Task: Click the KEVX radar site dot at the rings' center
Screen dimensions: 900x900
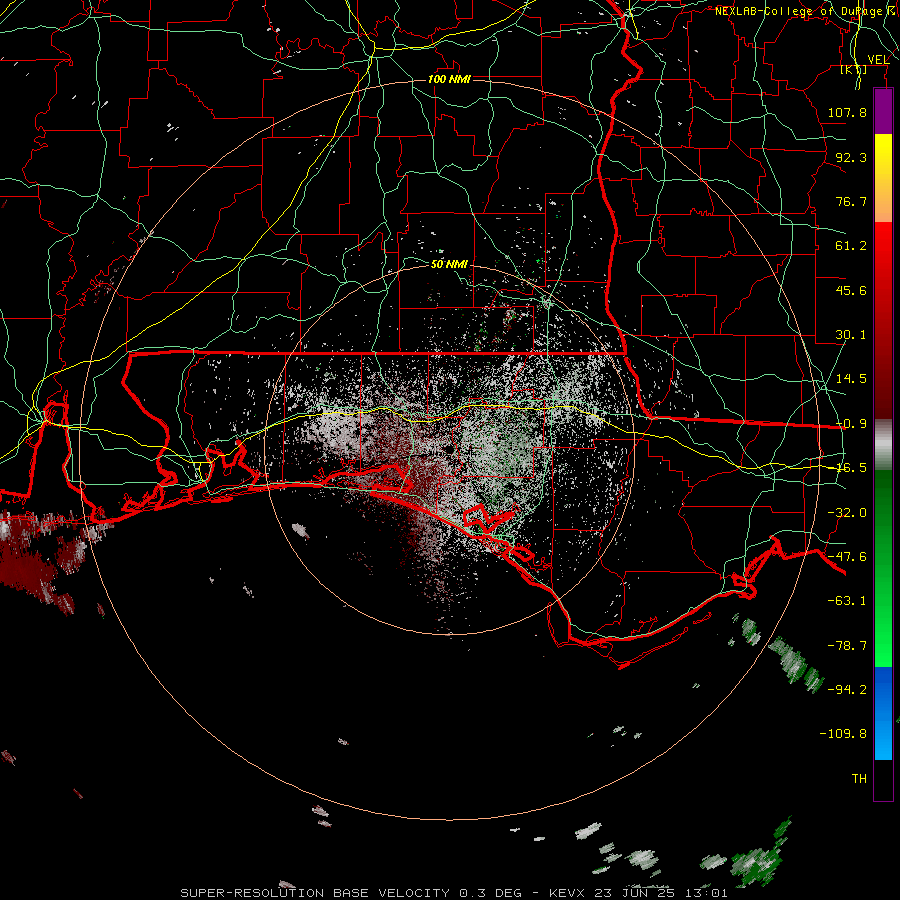Action: click(x=449, y=450)
